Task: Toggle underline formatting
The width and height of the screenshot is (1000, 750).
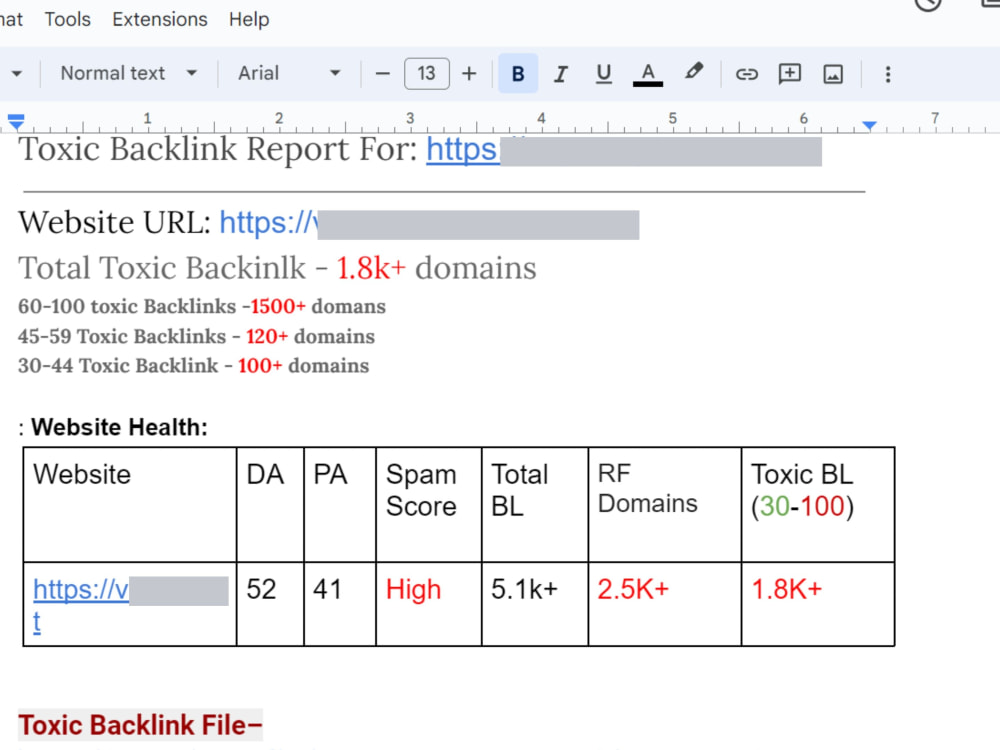Action: pyautogui.click(x=603, y=74)
